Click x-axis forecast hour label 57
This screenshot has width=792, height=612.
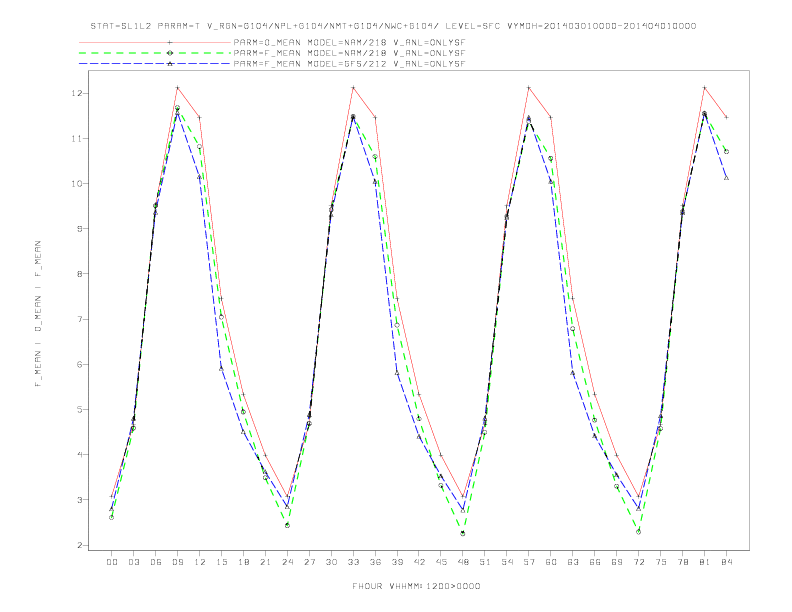[529, 562]
